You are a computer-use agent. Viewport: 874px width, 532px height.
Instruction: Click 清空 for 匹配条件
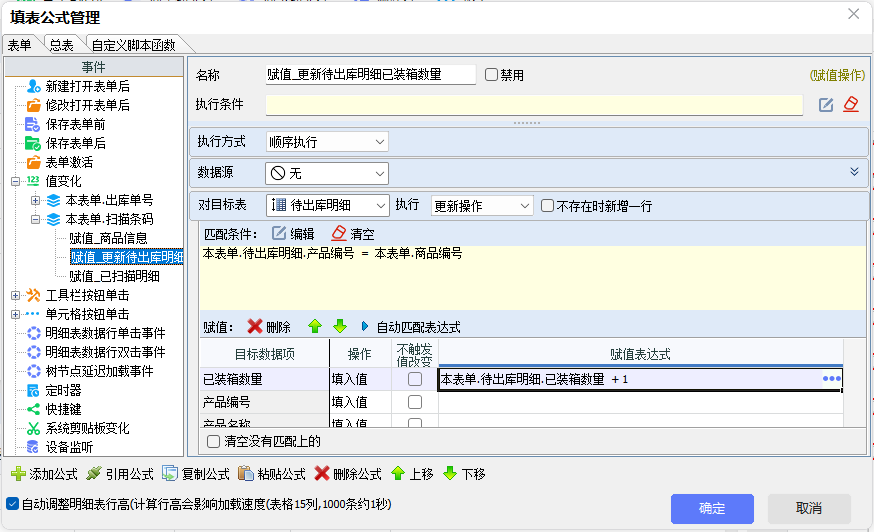coord(353,234)
